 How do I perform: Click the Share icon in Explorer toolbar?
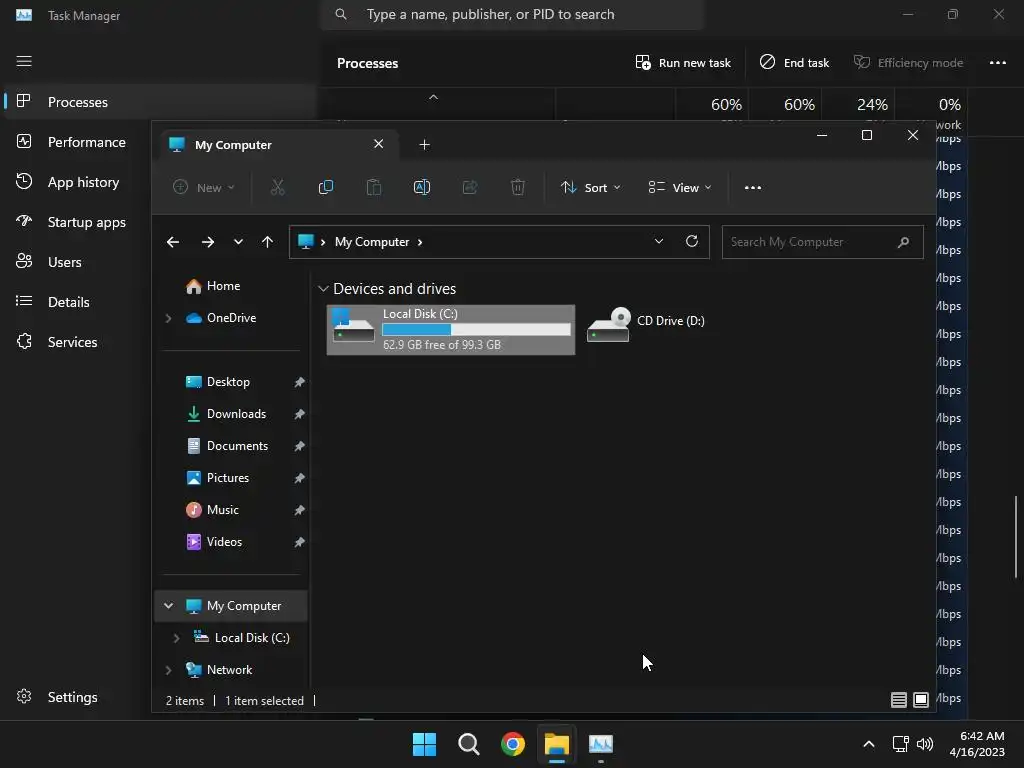coord(470,187)
